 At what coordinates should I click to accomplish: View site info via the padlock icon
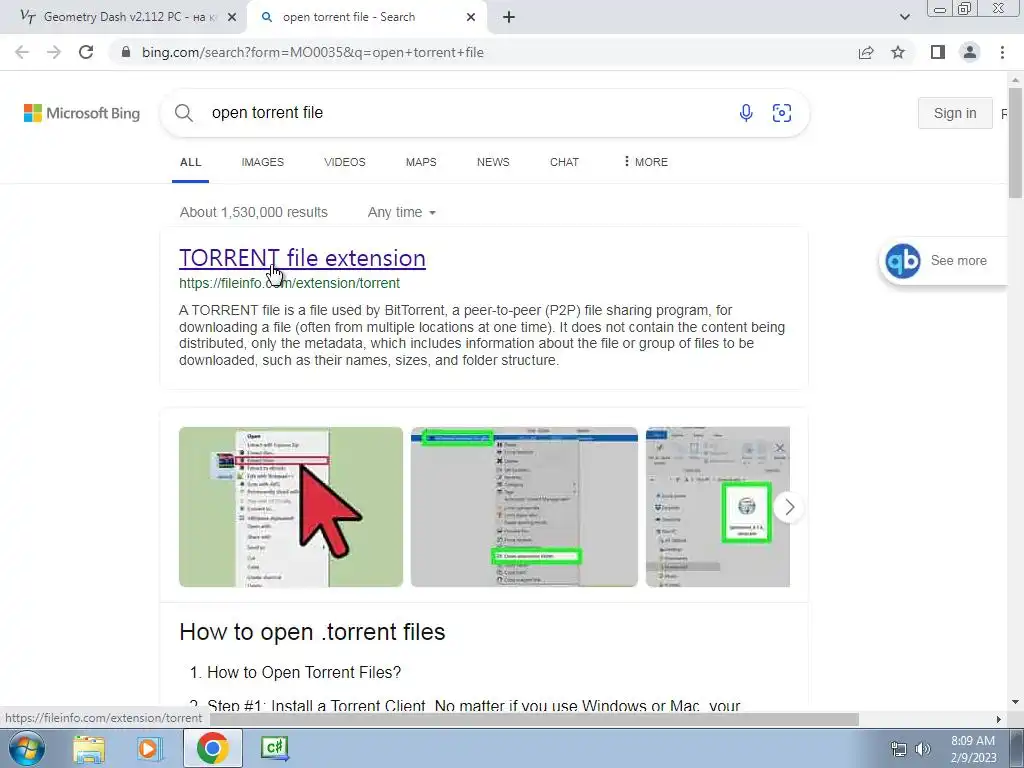[127, 52]
